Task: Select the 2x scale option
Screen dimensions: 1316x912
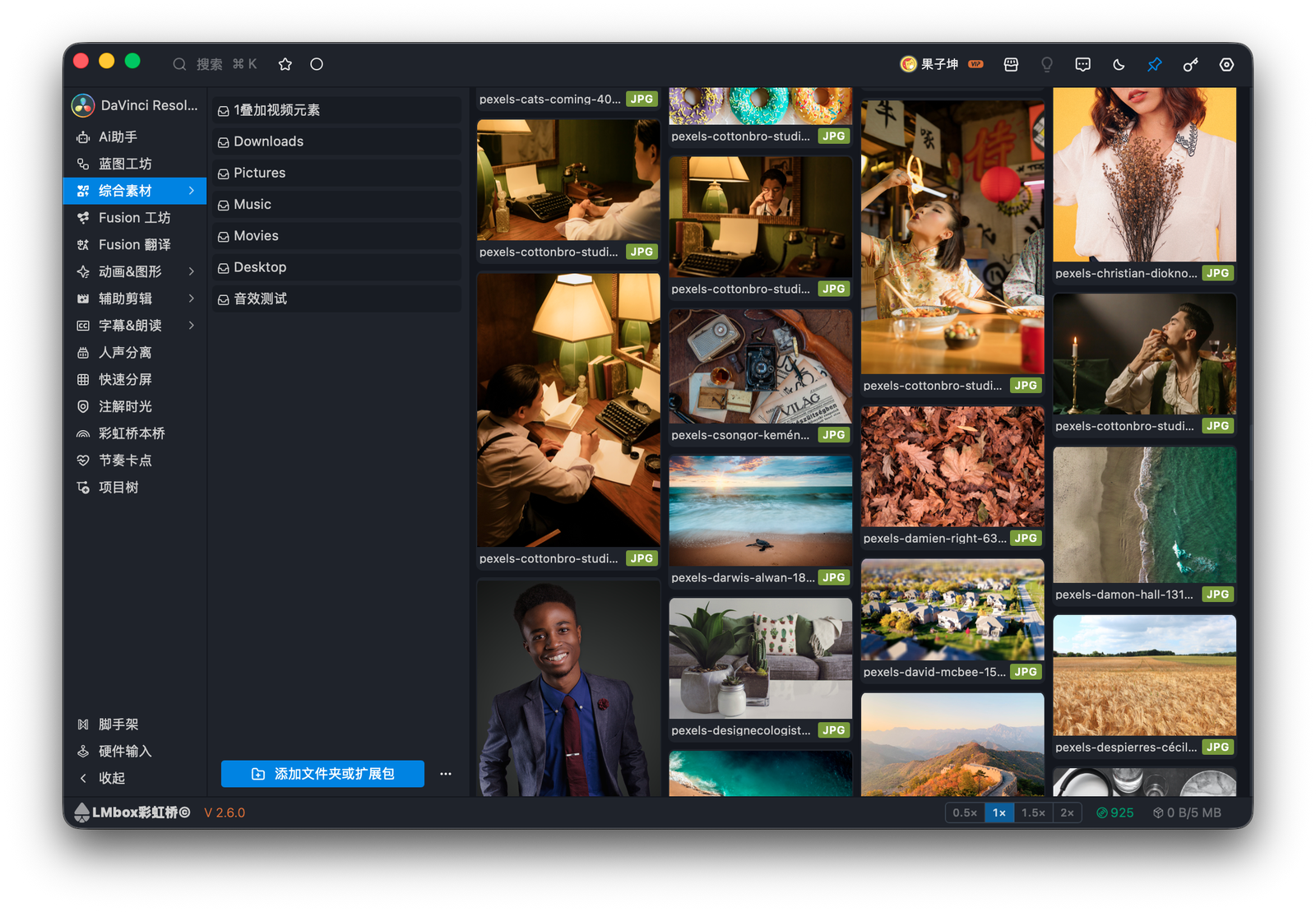Action: coord(1067,812)
